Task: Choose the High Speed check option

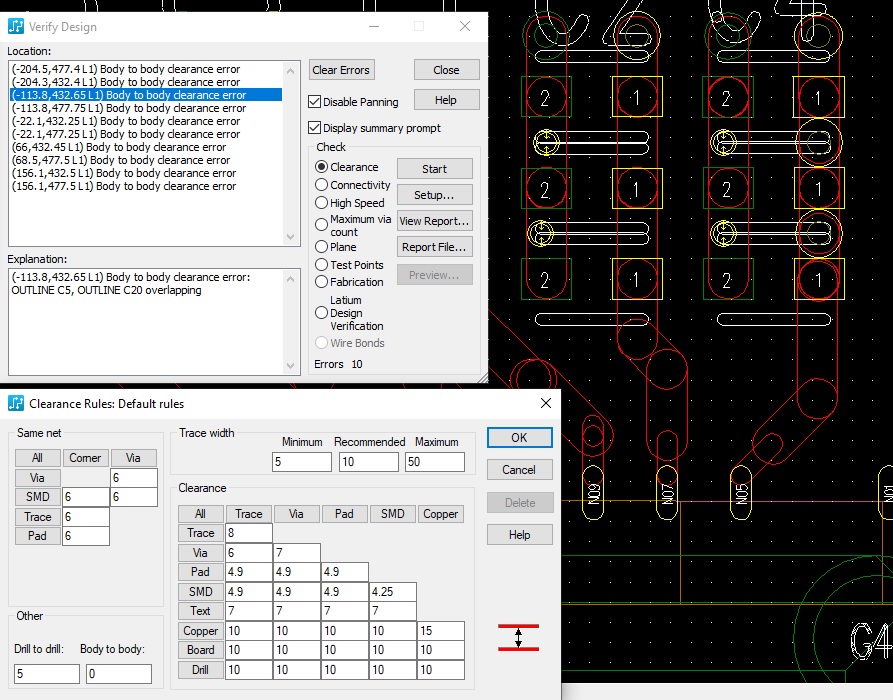Action: pos(322,203)
